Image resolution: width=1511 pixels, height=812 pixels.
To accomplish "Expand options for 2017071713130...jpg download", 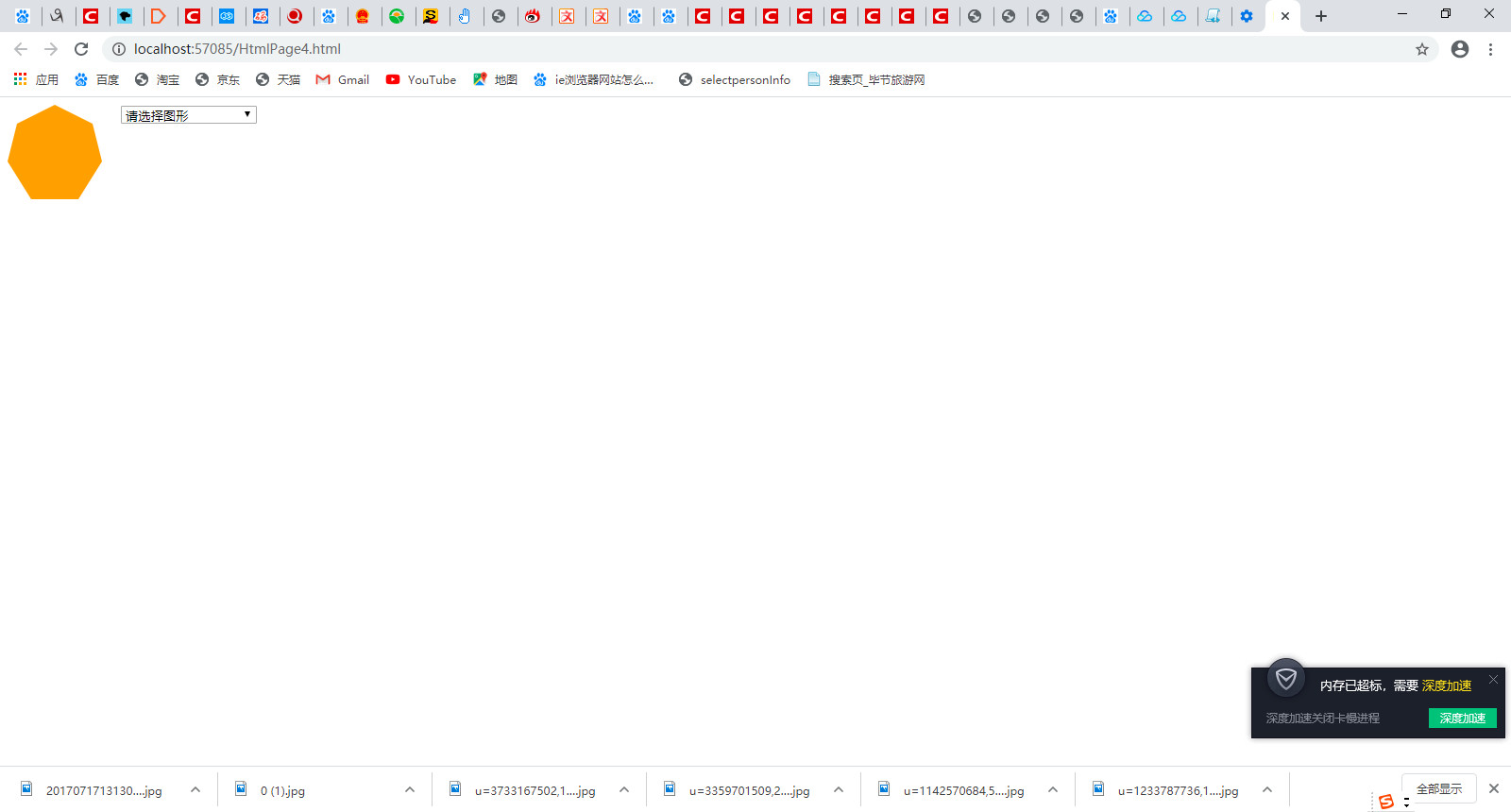I will click(x=195, y=790).
